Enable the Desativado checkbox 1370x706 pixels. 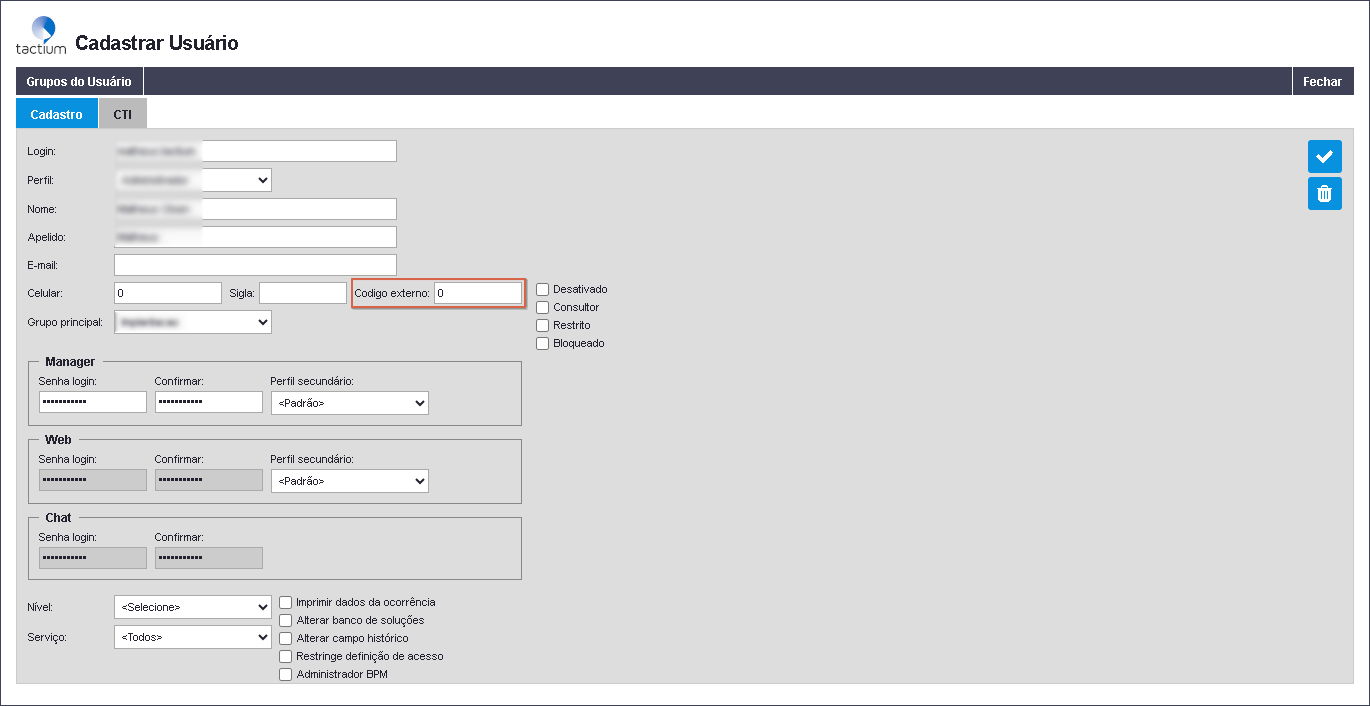coord(543,289)
